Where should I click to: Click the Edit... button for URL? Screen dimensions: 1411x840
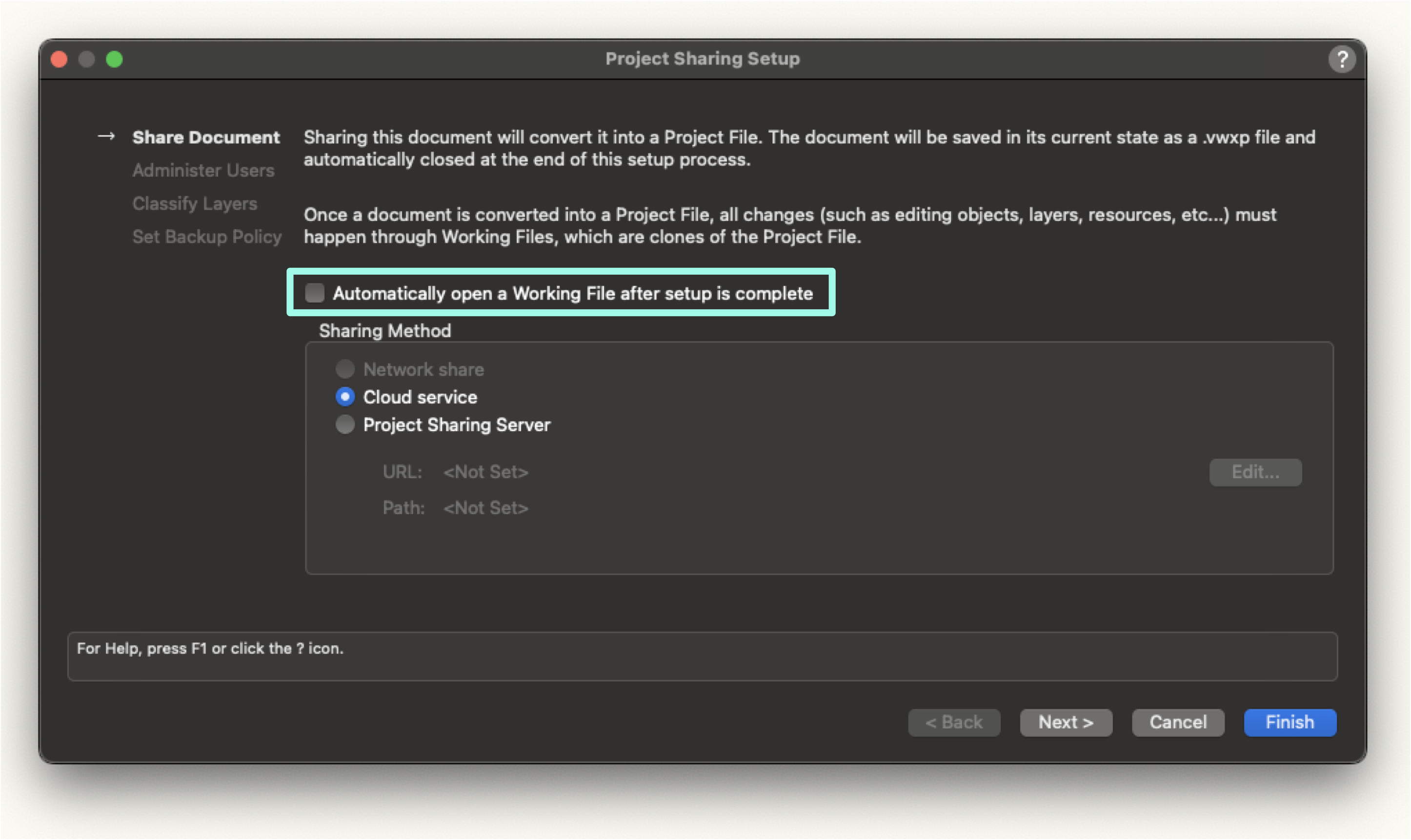[x=1255, y=472]
